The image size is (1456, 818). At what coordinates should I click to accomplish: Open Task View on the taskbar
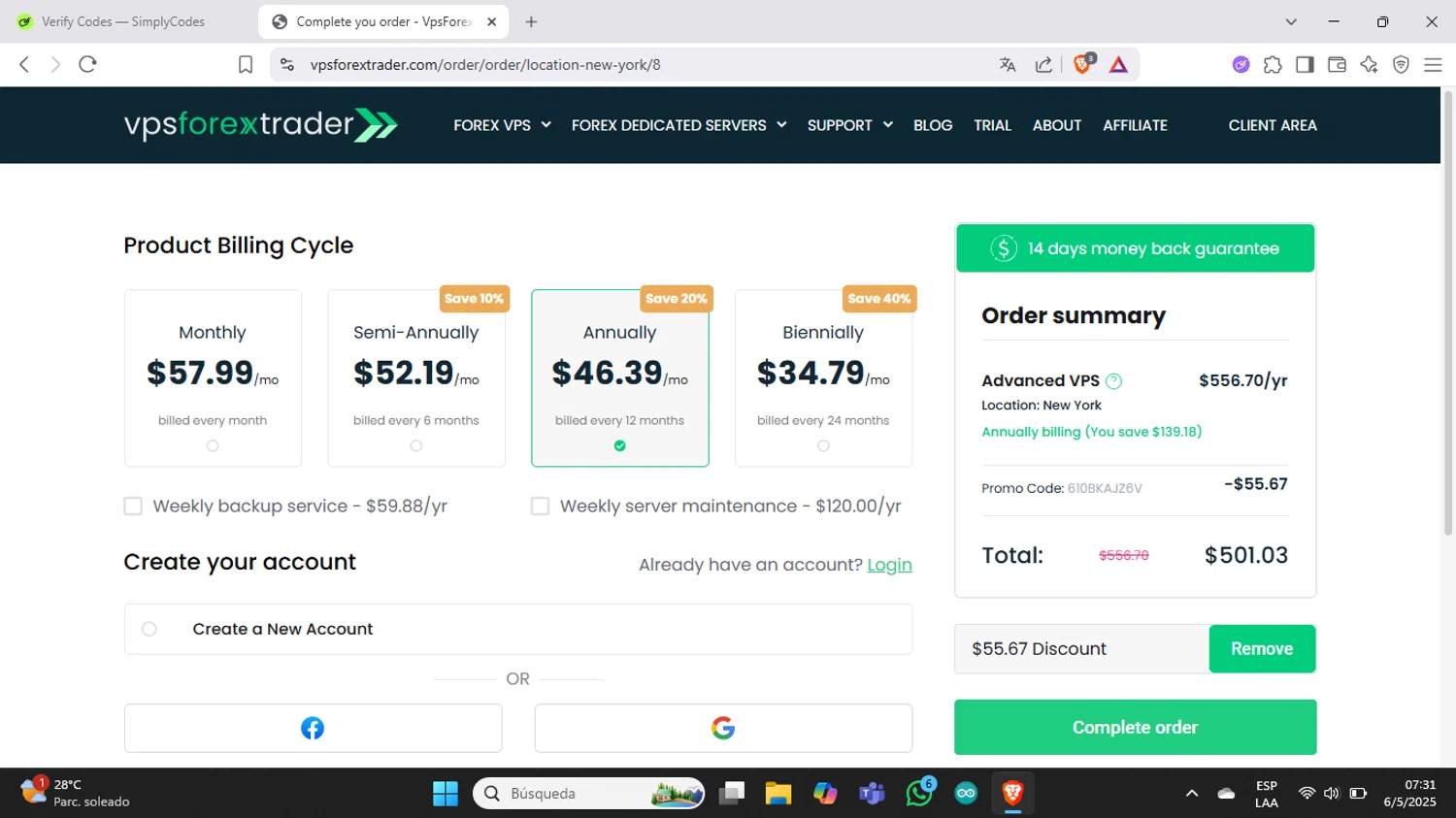pyautogui.click(x=731, y=794)
